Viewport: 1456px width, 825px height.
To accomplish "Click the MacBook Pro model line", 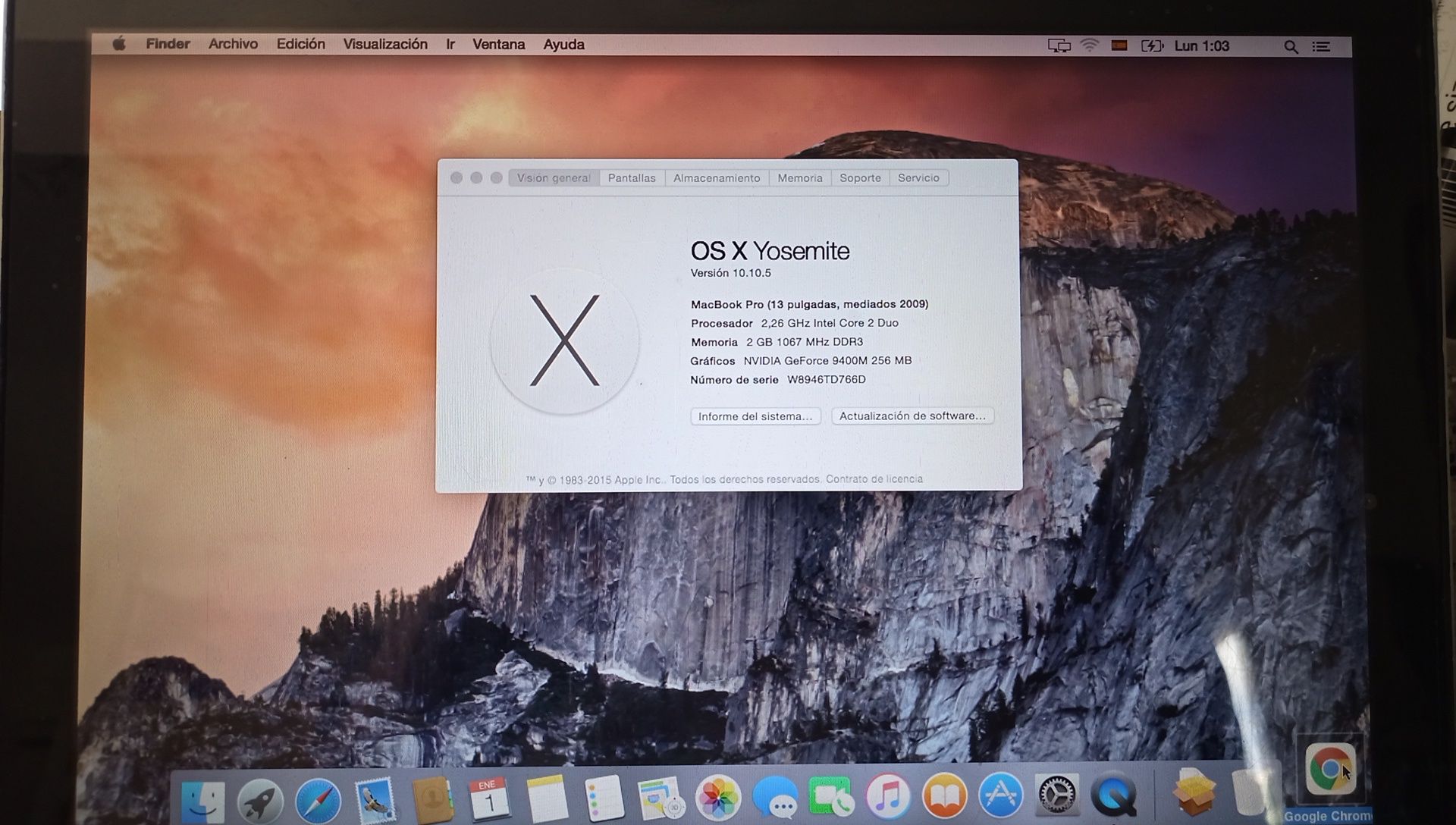I will coord(809,304).
